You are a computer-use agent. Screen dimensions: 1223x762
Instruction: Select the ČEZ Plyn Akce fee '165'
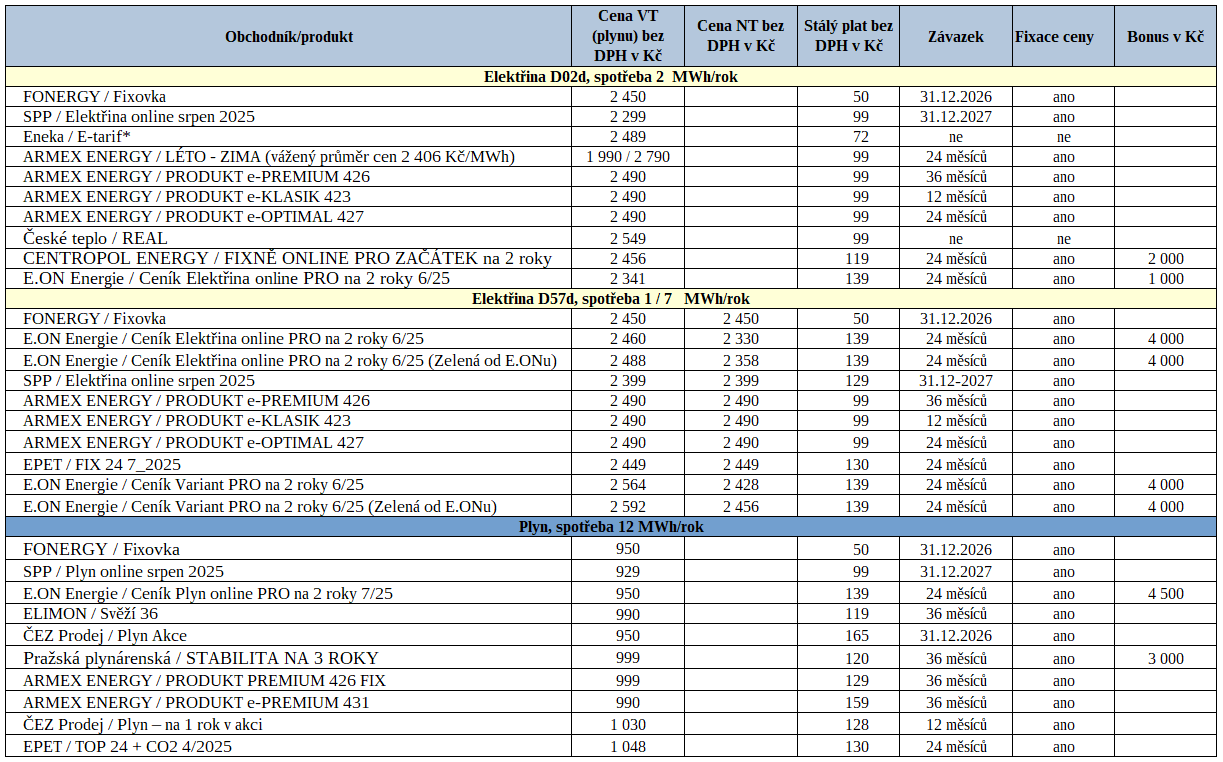(x=857, y=635)
